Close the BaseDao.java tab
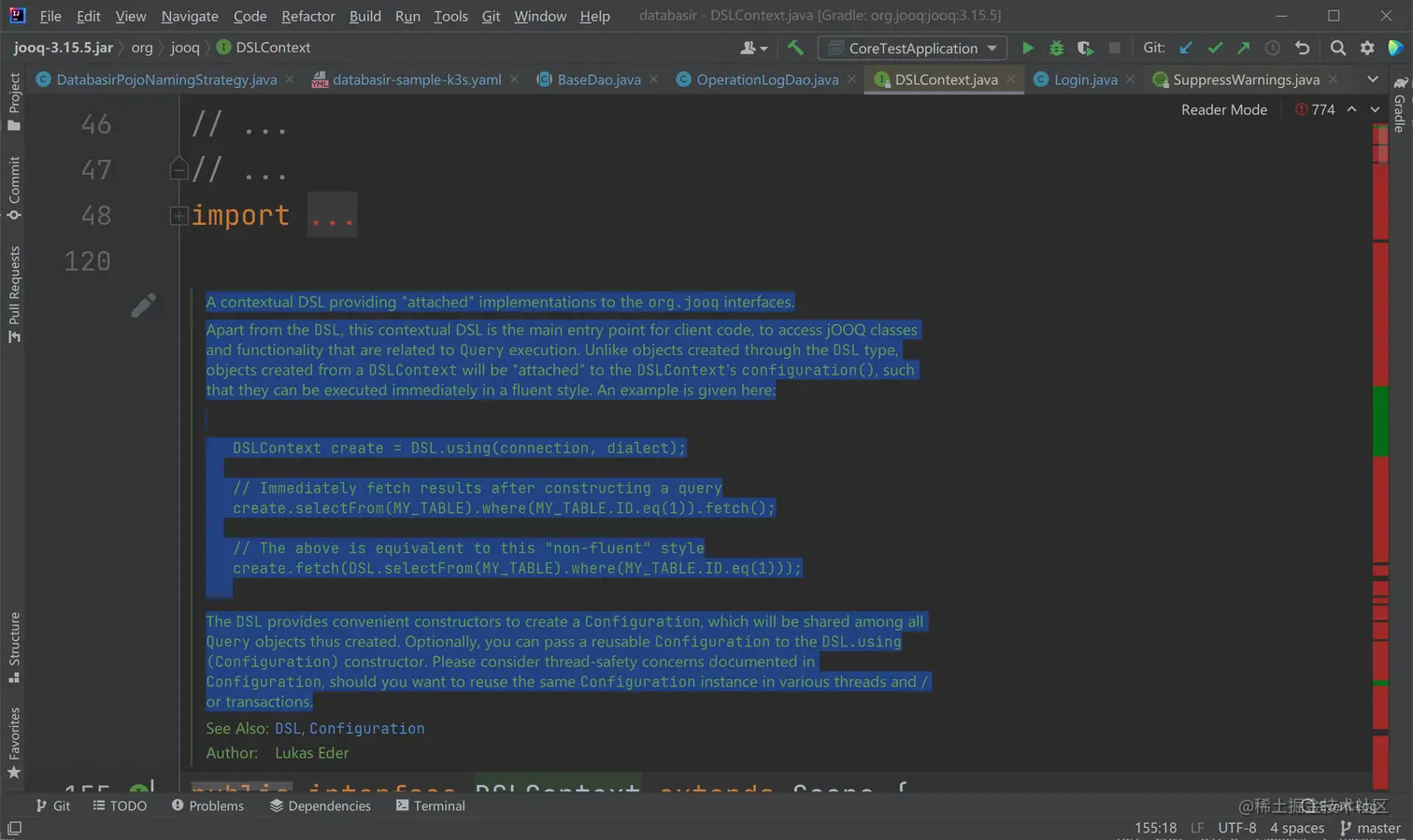 coord(653,79)
